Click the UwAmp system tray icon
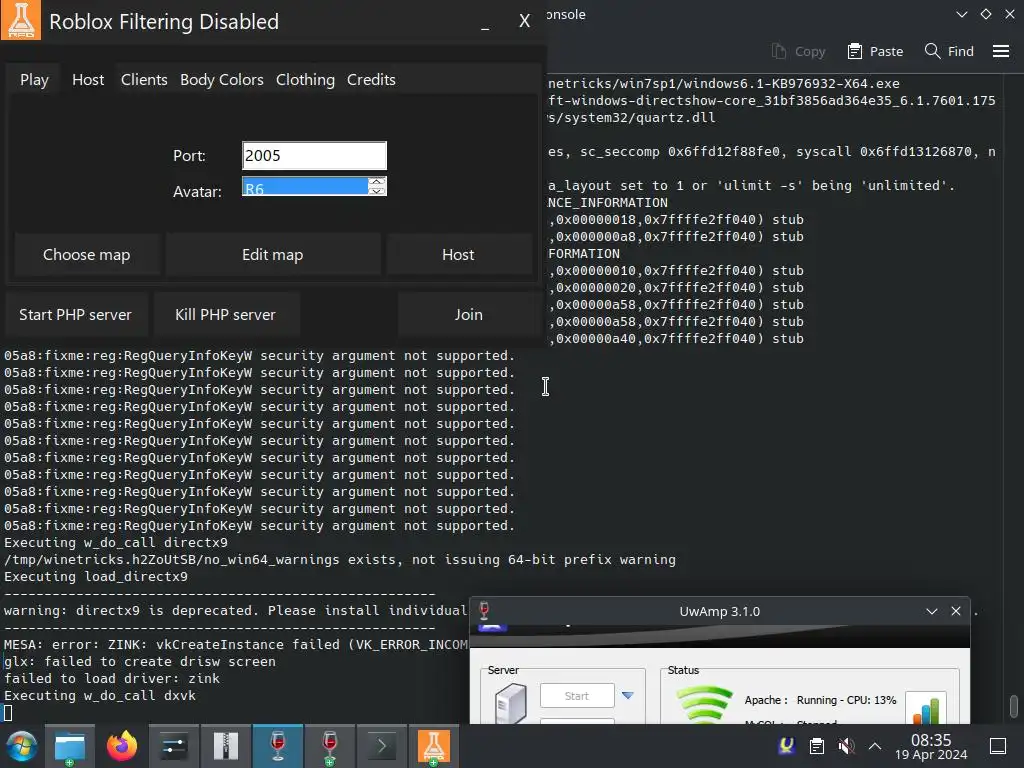Screen dimensions: 1024x768 pyautogui.click(x=787, y=746)
